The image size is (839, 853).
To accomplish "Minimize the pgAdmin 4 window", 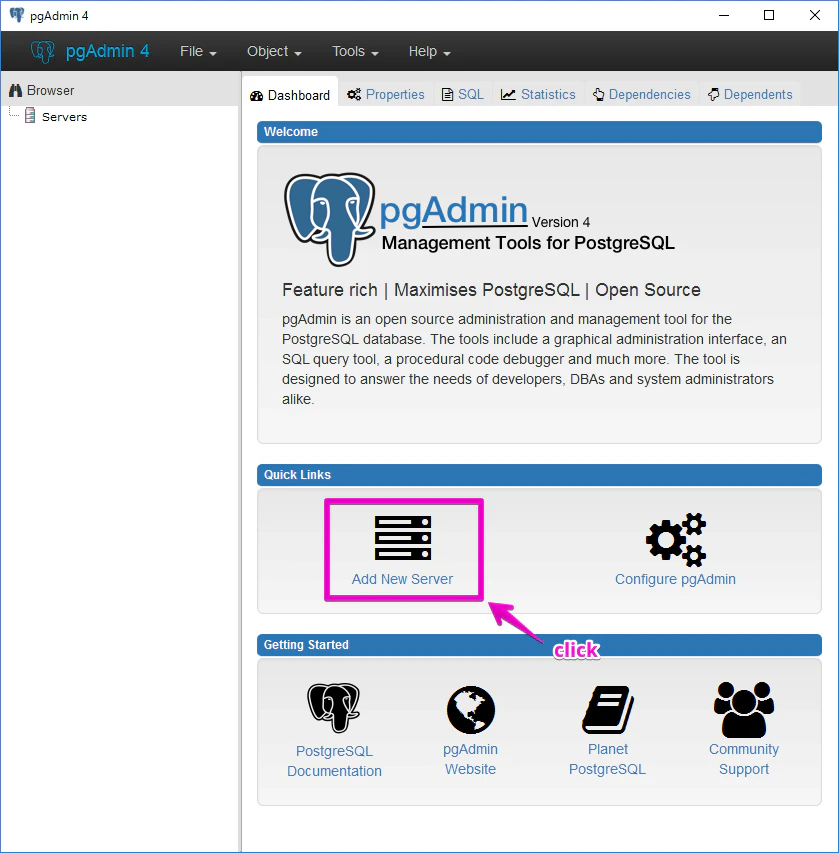I will [x=724, y=15].
